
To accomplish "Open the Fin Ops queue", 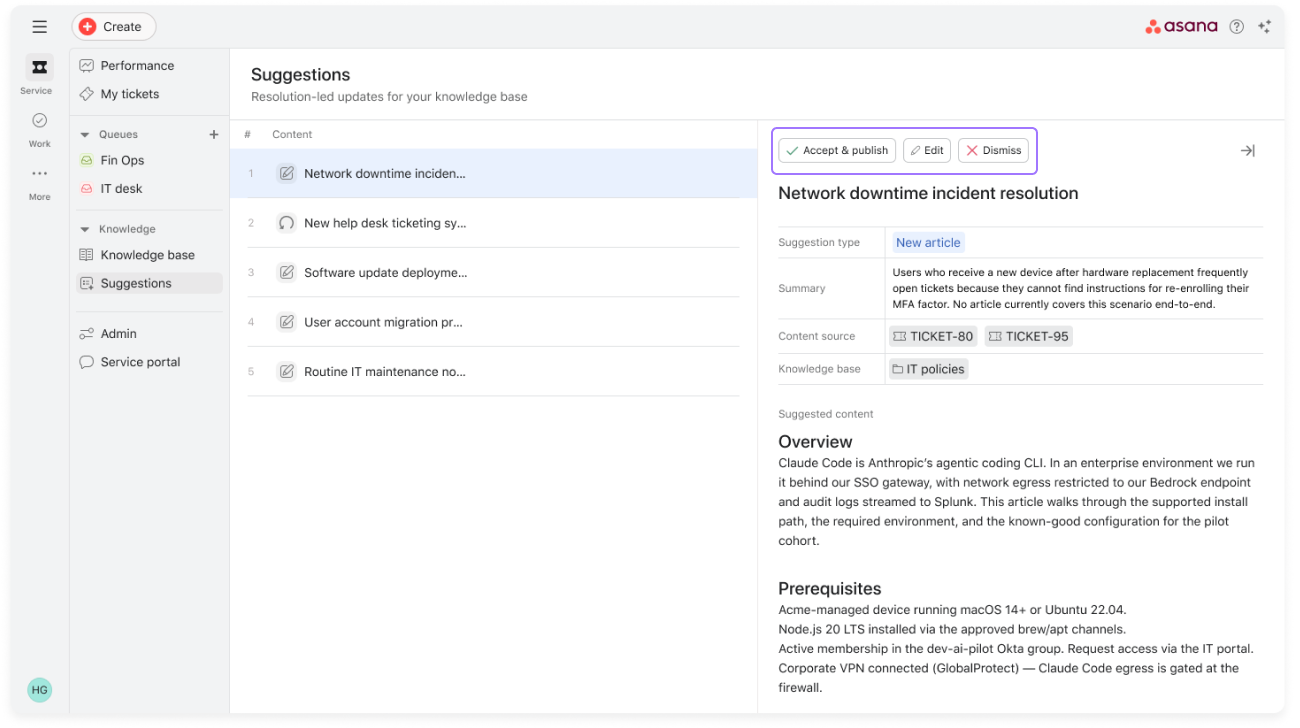I will [149, 160].
